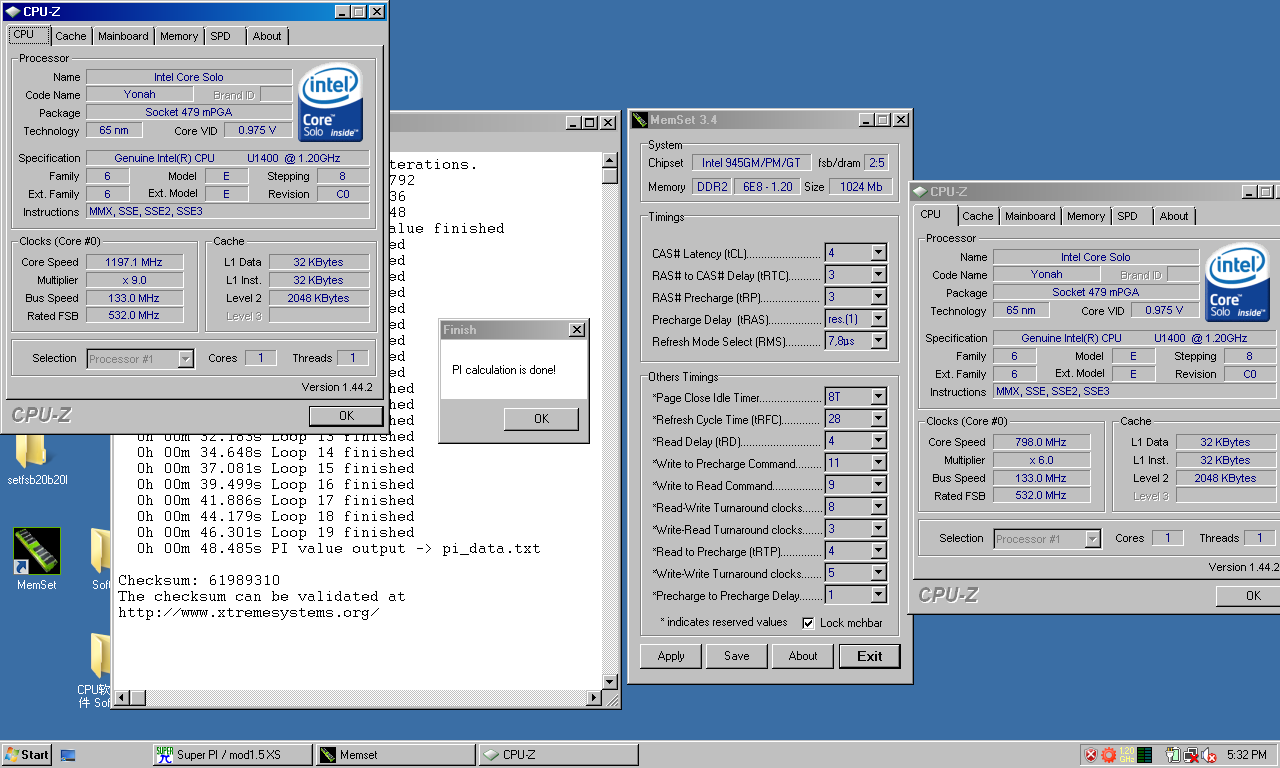Open the MemSet desktop shortcut icon

coord(37,552)
